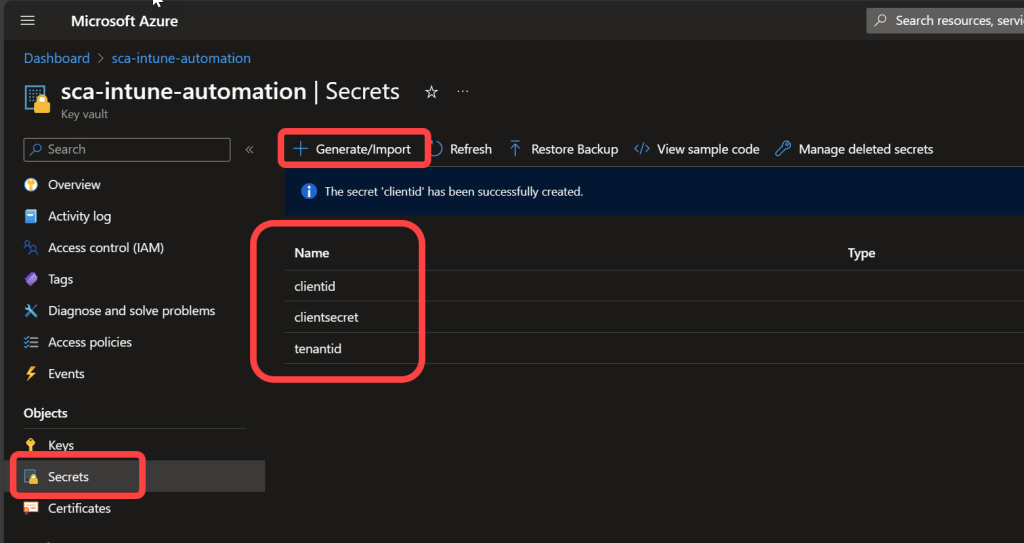1024x543 pixels.
Task: Click the favorite star icon beside Secrets
Action: click(431, 92)
